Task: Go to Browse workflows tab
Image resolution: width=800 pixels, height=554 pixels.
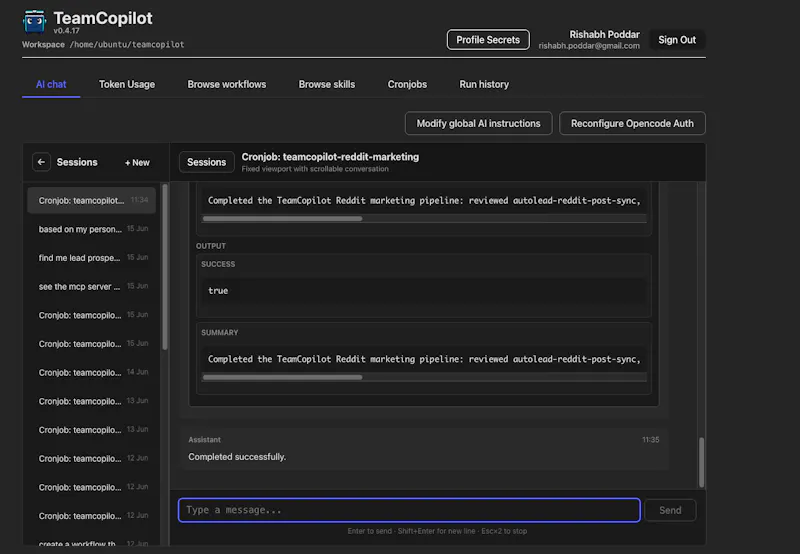Action: tap(227, 84)
